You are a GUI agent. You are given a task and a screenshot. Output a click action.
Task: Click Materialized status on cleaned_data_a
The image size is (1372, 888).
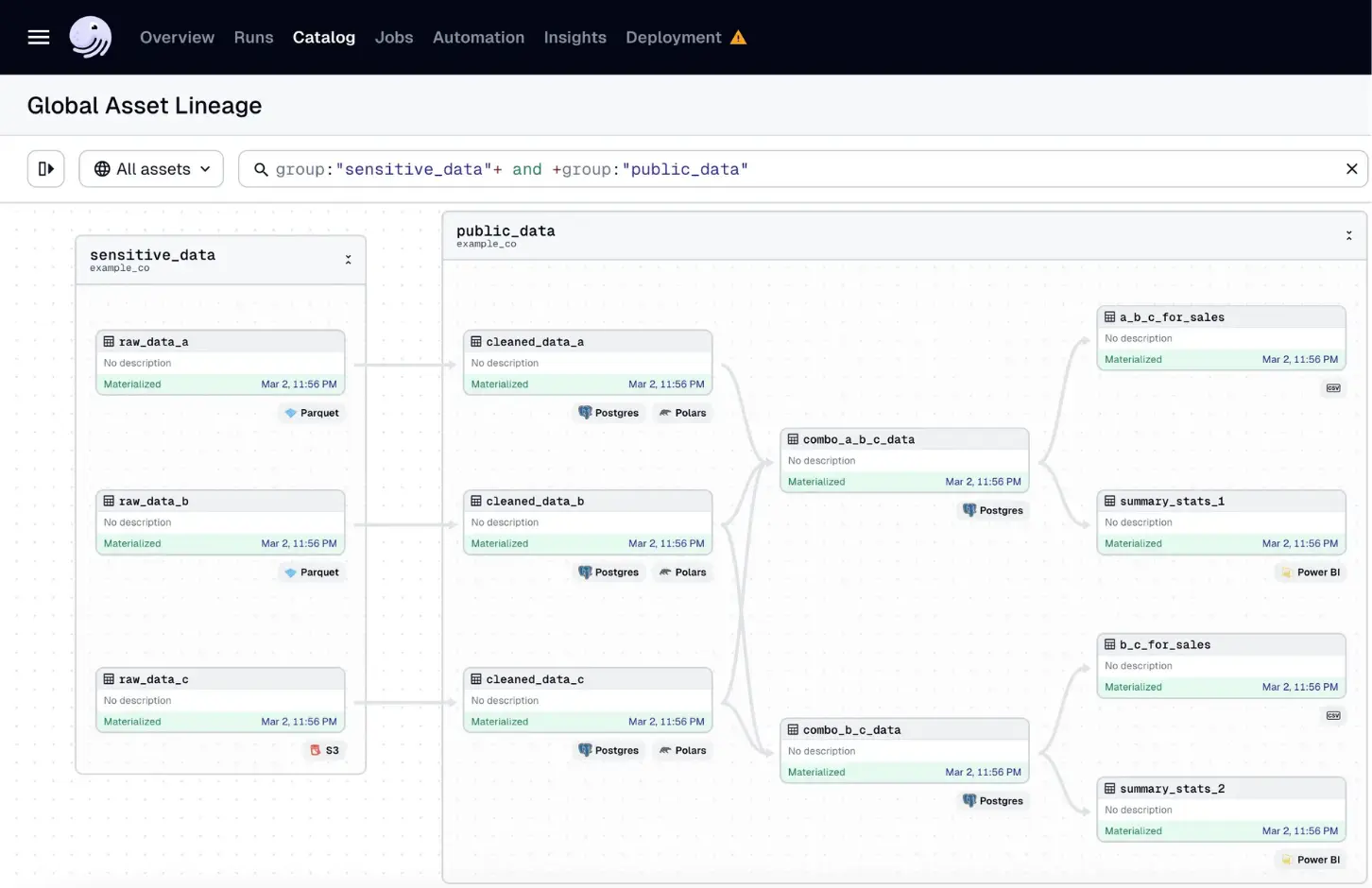point(500,384)
